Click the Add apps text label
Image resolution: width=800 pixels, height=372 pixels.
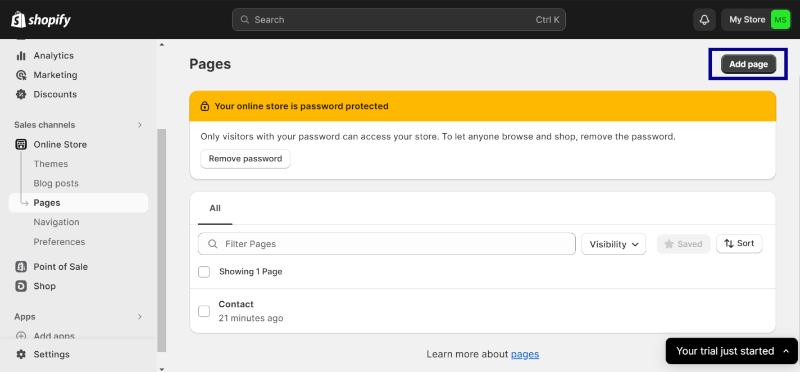tap(54, 336)
